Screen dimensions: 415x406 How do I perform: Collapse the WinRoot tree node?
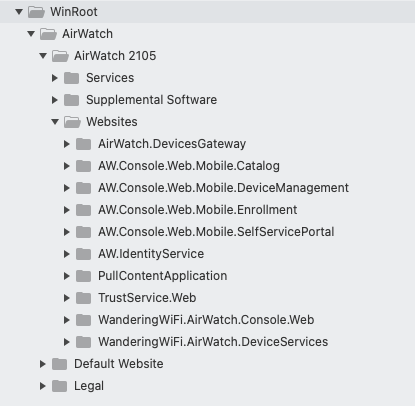[19, 12]
